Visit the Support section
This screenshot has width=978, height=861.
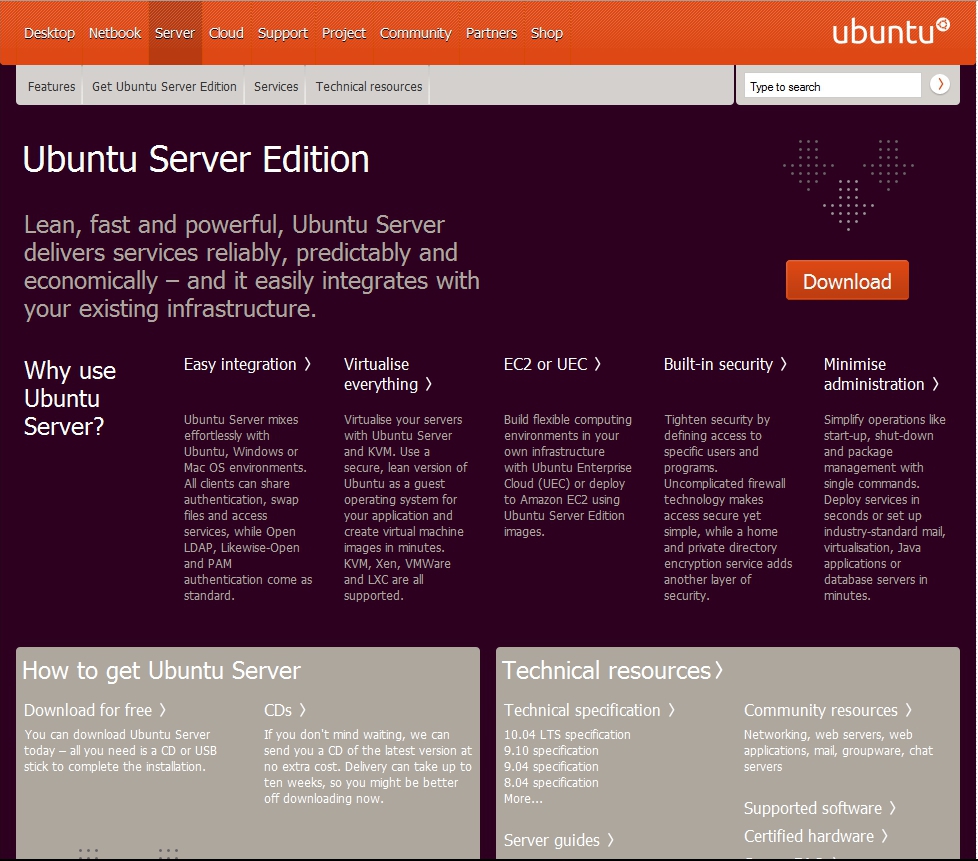click(x=283, y=33)
